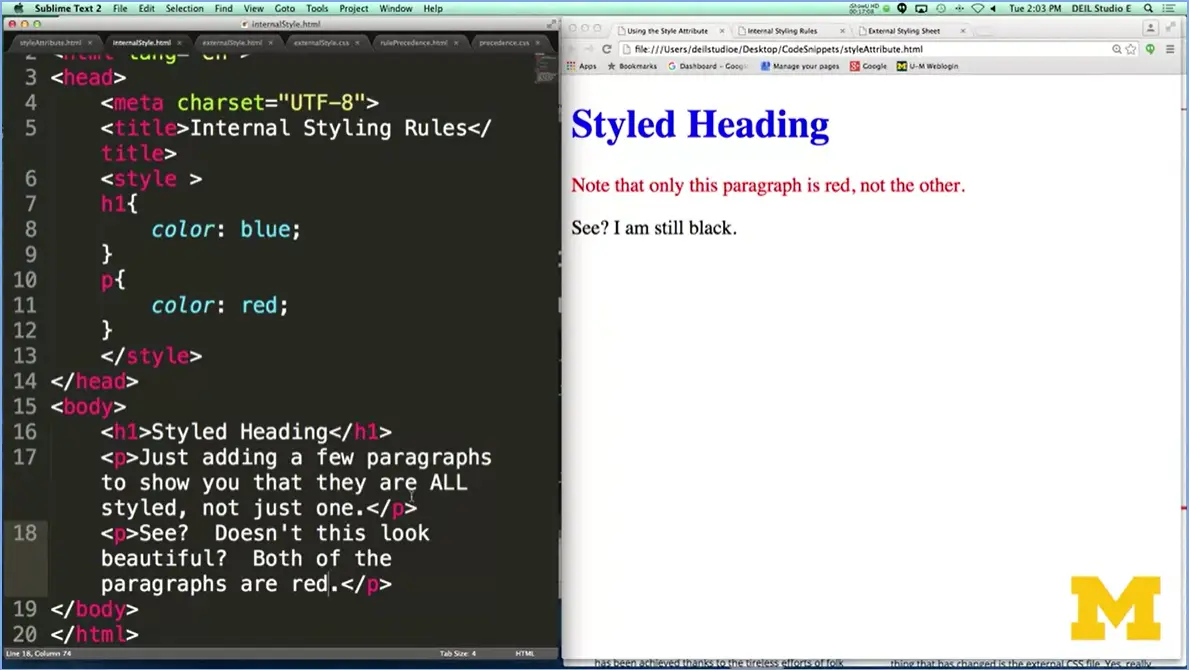Image resolution: width=1189 pixels, height=670 pixels.
Task: Open Tab Size selector in status bar
Action: click(x=458, y=654)
